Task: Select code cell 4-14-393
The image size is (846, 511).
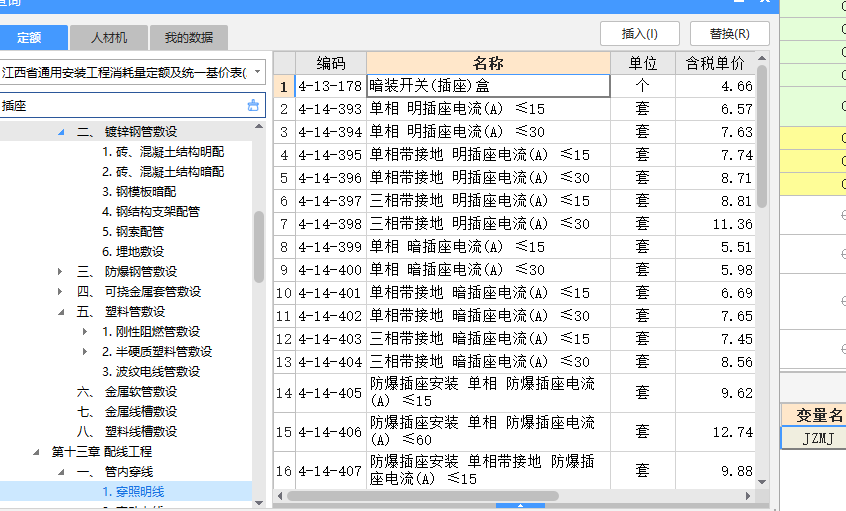Action: click(331, 109)
